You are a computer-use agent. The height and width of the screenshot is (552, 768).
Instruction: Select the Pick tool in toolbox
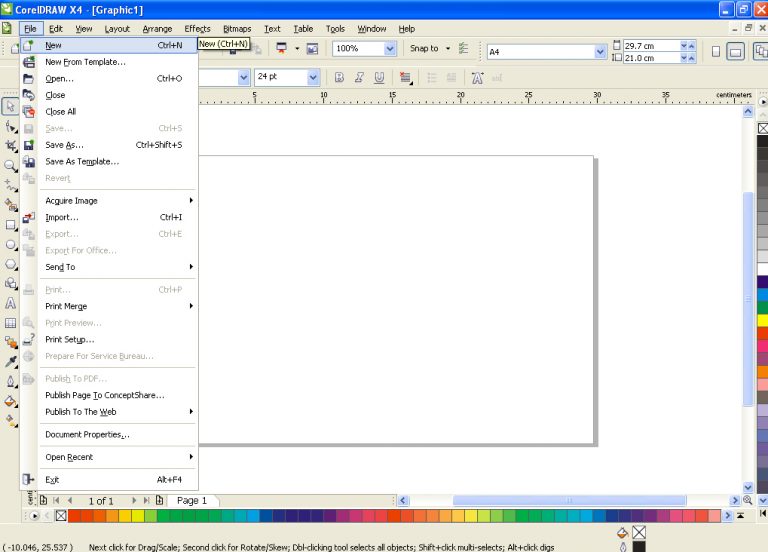click(x=10, y=106)
